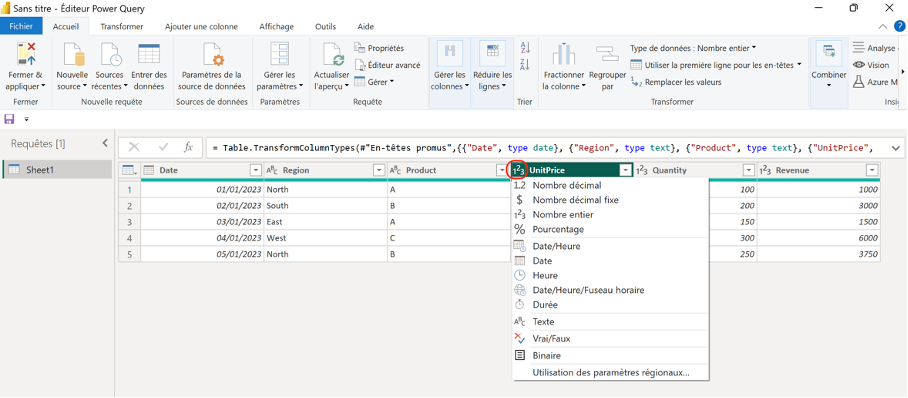The height and width of the screenshot is (398, 908).
Task: Switch to the Transformer tab
Action: [x=122, y=27]
